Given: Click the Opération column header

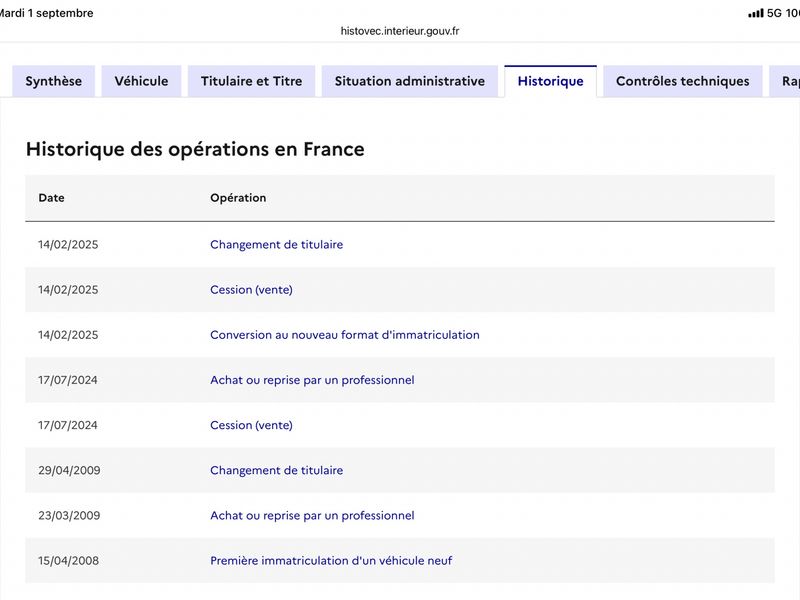Looking at the screenshot, I should pyautogui.click(x=238, y=198).
